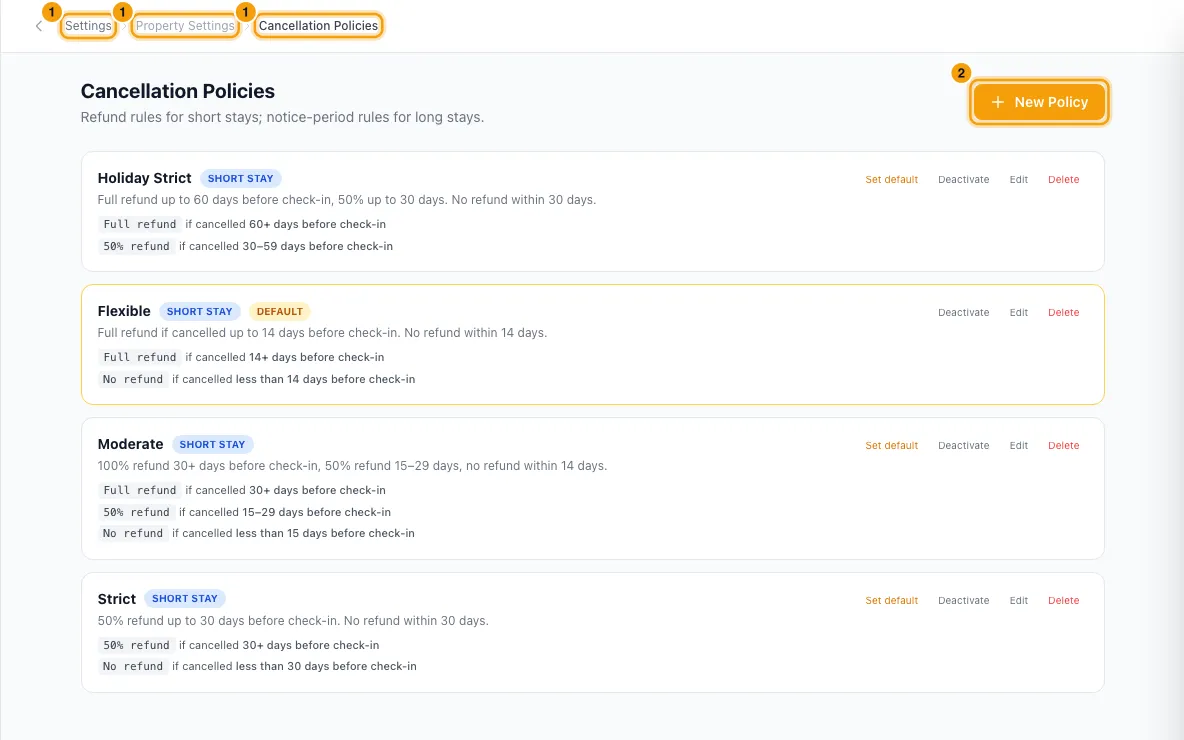Click the SHORT STAY badge on Holiday Strict
Image resolution: width=1184 pixels, height=740 pixels.
pyautogui.click(x=240, y=178)
